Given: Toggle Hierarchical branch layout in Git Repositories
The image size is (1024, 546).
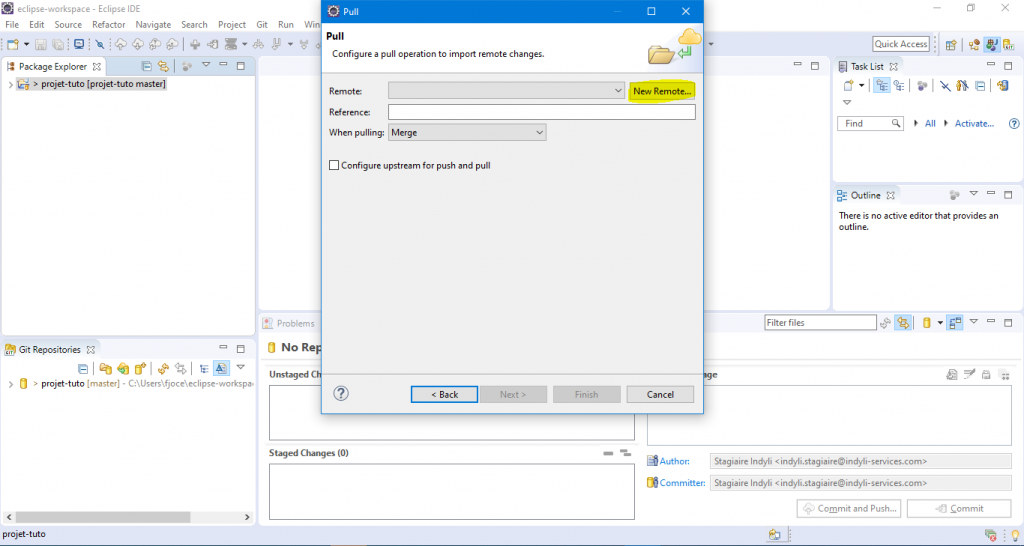Looking at the screenshot, I should coord(204,368).
